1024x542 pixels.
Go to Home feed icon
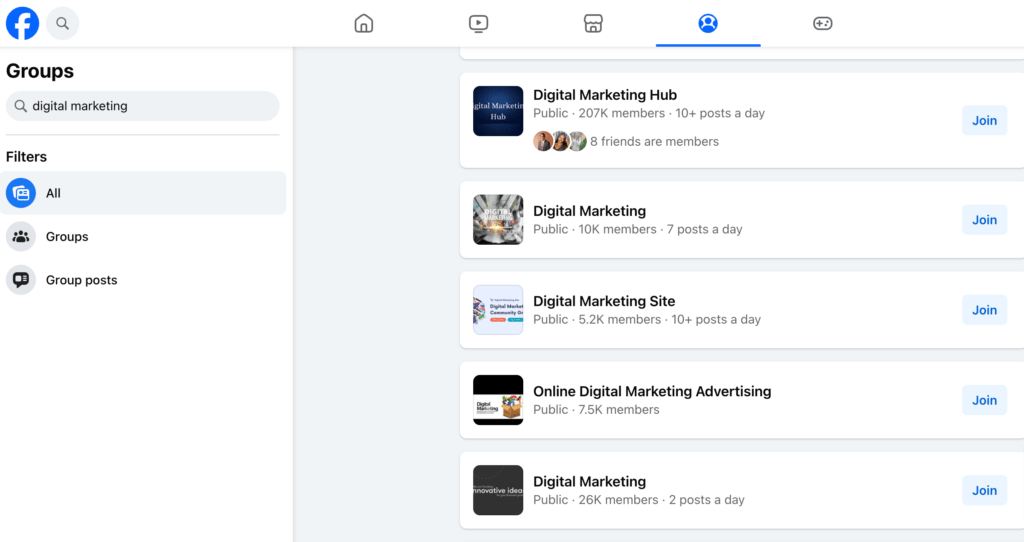(364, 24)
